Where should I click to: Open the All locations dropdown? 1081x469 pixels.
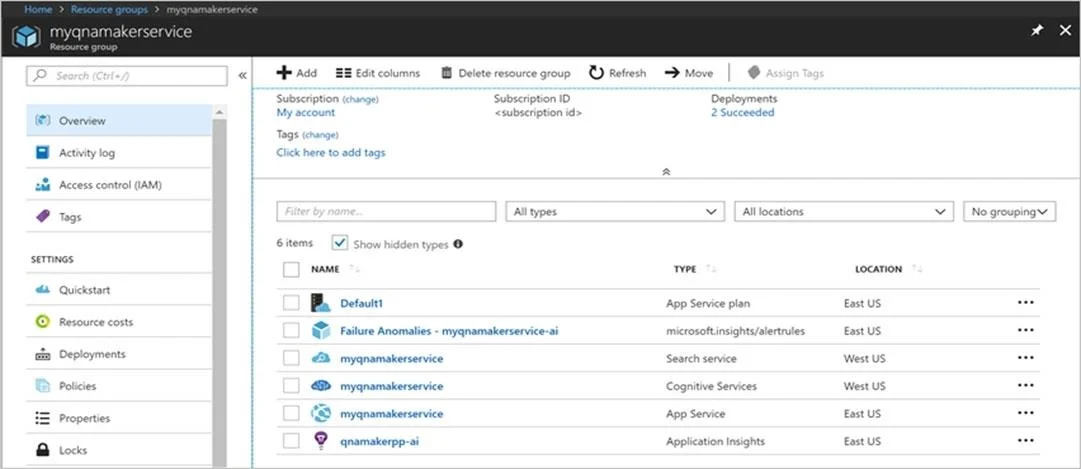[x=844, y=212]
